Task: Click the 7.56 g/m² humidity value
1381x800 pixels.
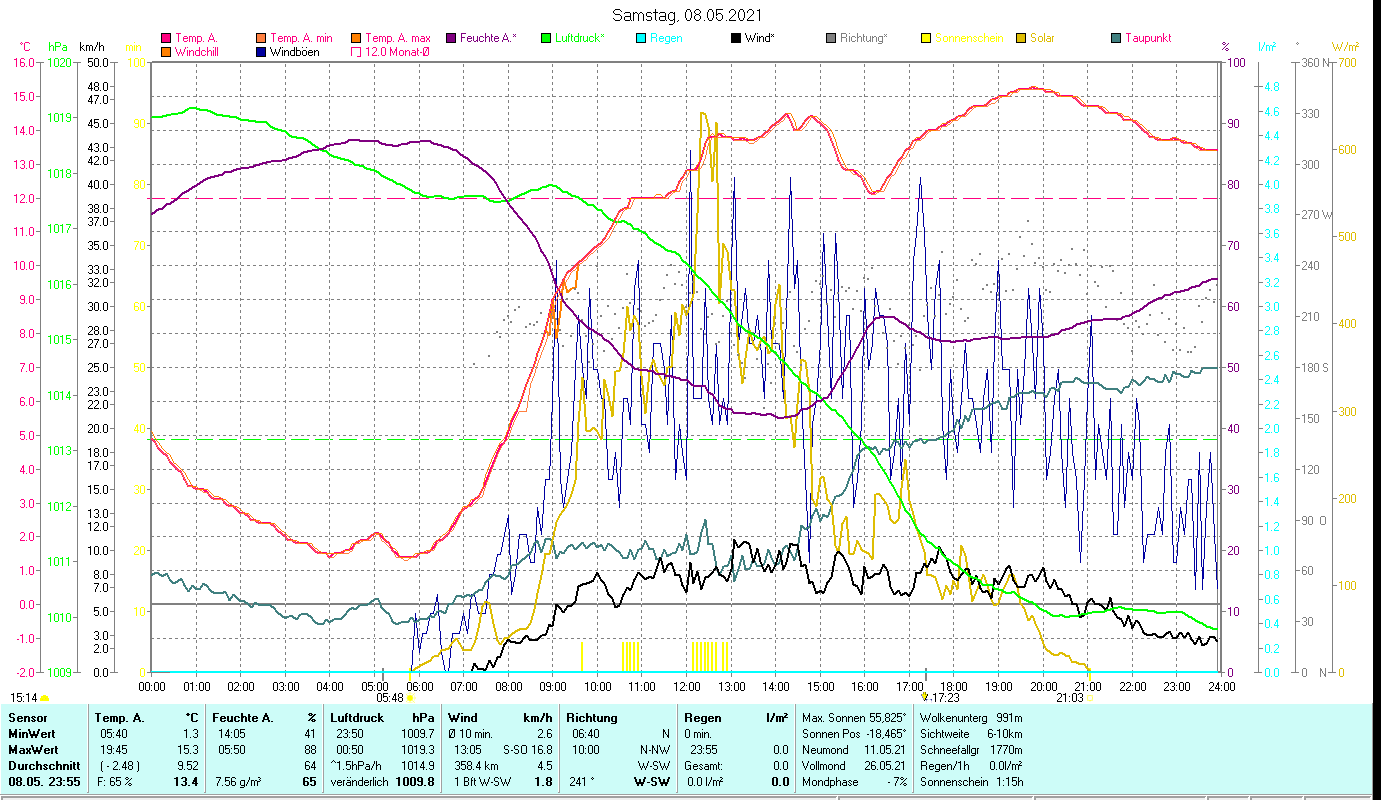Action: pyautogui.click(x=238, y=781)
